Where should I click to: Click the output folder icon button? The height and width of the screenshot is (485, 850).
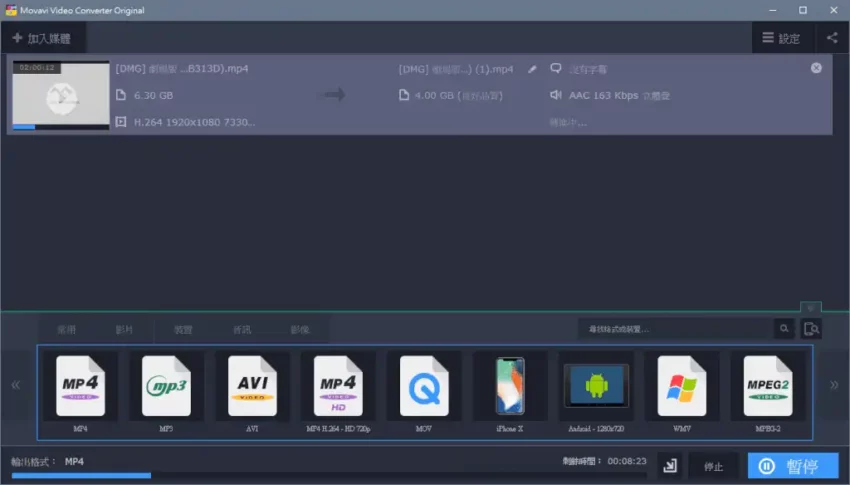click(670, 466)
